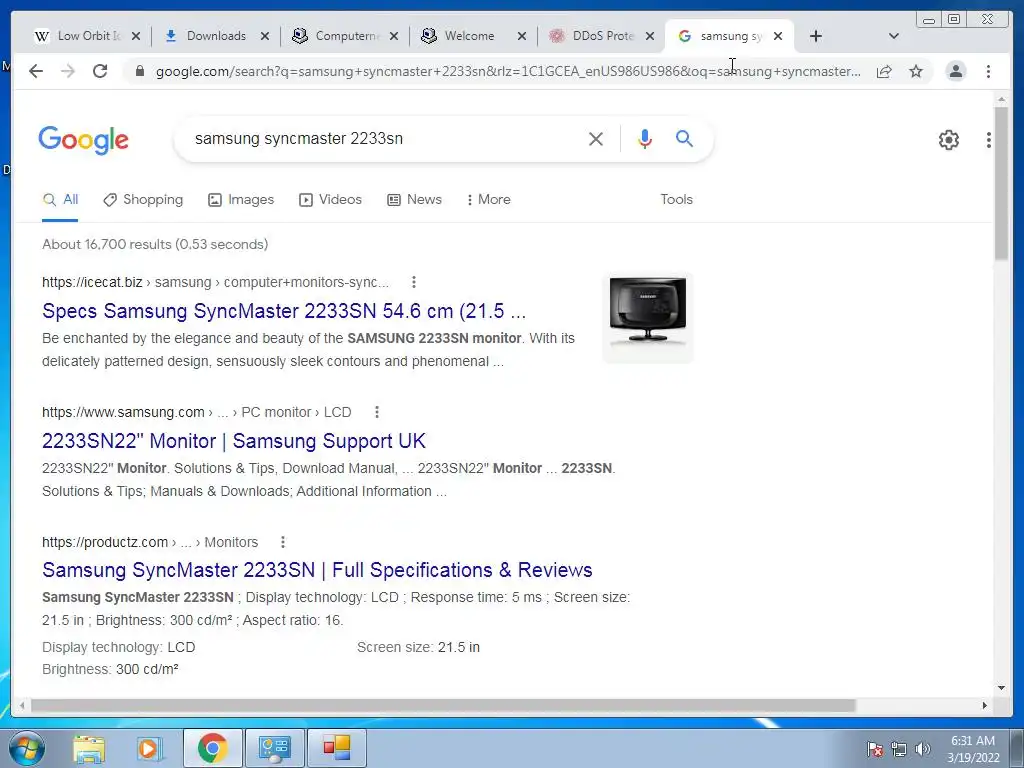Close the Welcome tab

(522, 36)
